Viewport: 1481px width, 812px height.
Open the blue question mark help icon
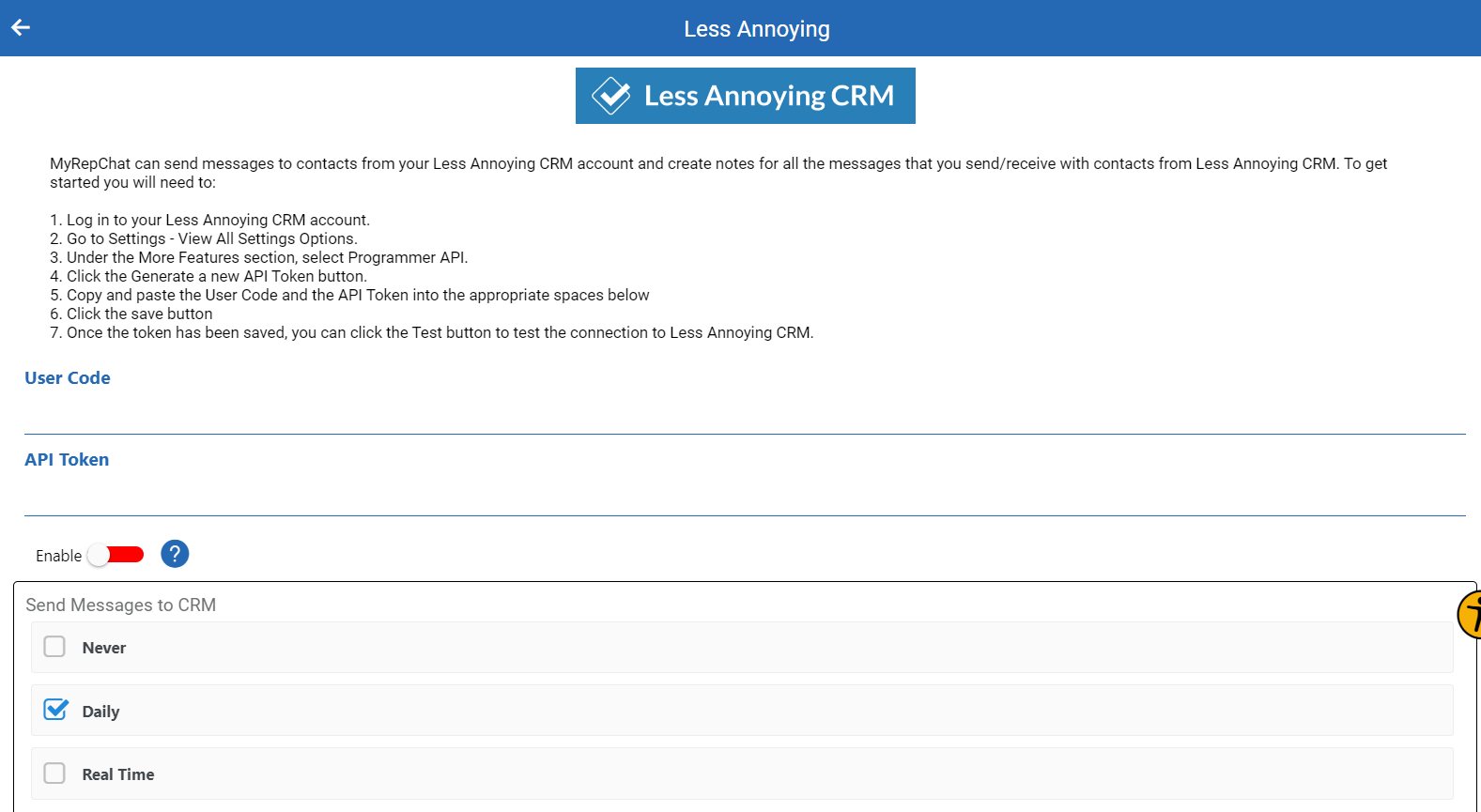point(175,554)
